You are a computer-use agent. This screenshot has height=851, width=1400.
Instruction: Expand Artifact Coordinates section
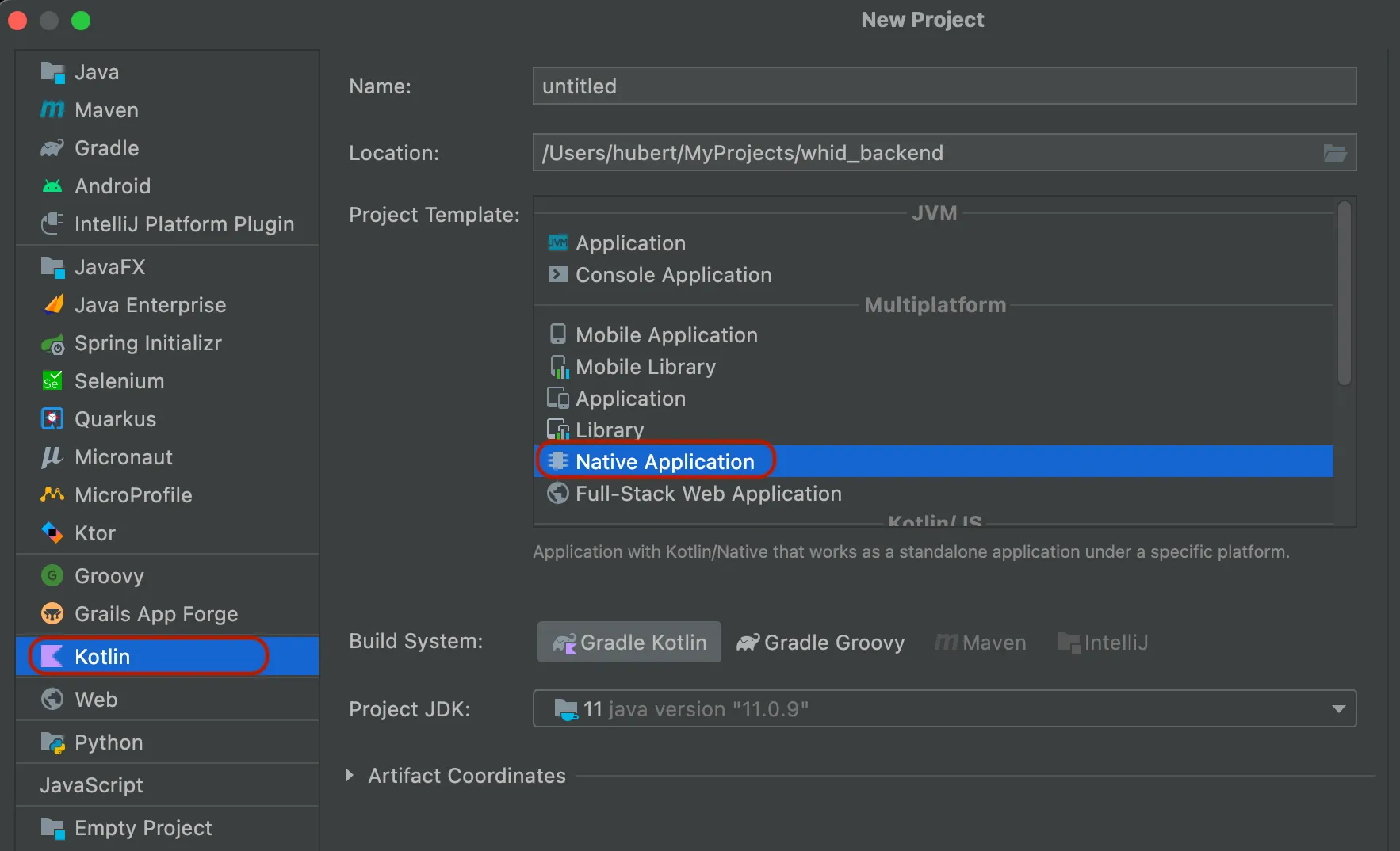point(350,775)
